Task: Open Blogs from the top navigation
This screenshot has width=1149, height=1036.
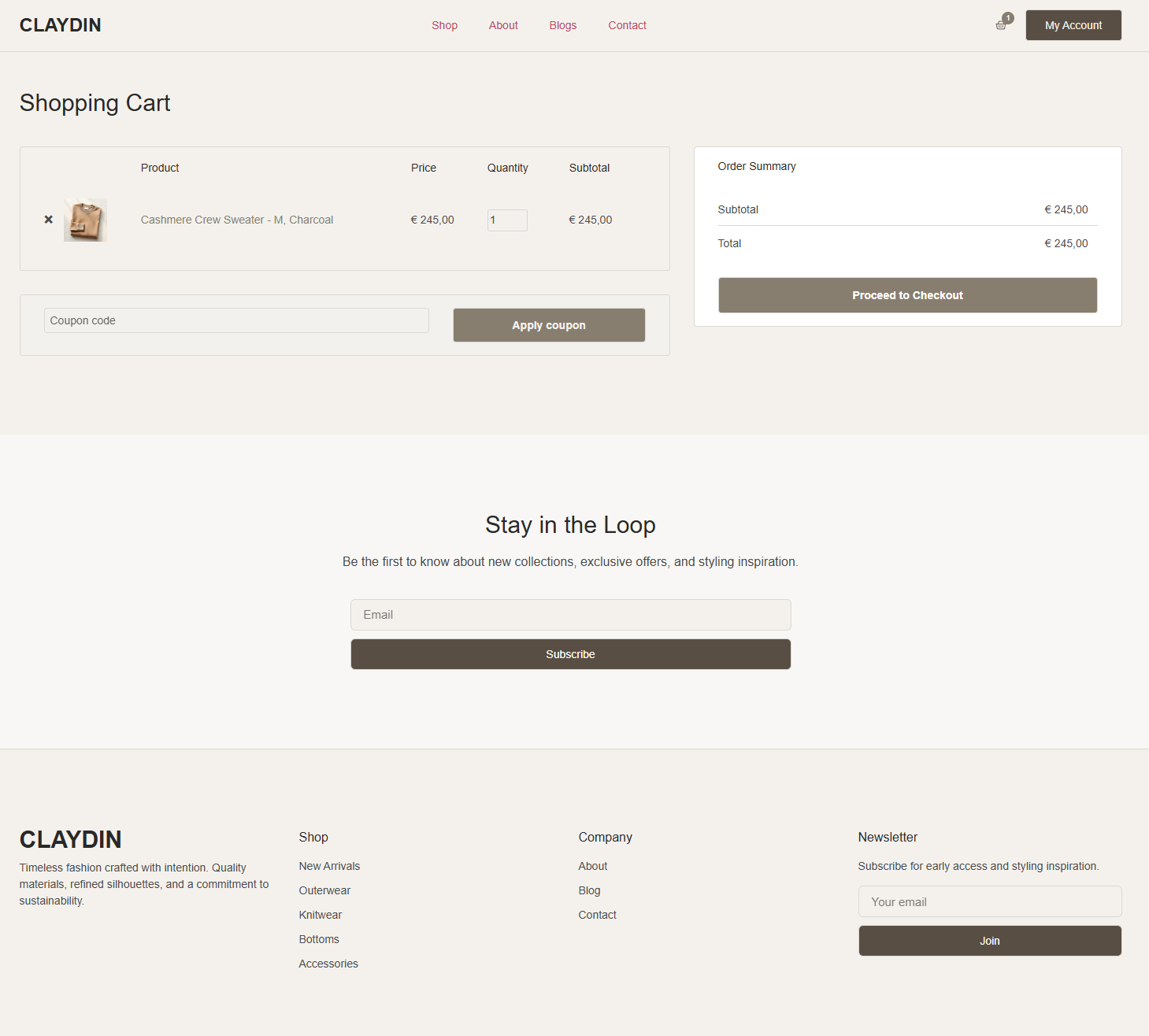Action: pyautogui.click(x=563, y=25)
